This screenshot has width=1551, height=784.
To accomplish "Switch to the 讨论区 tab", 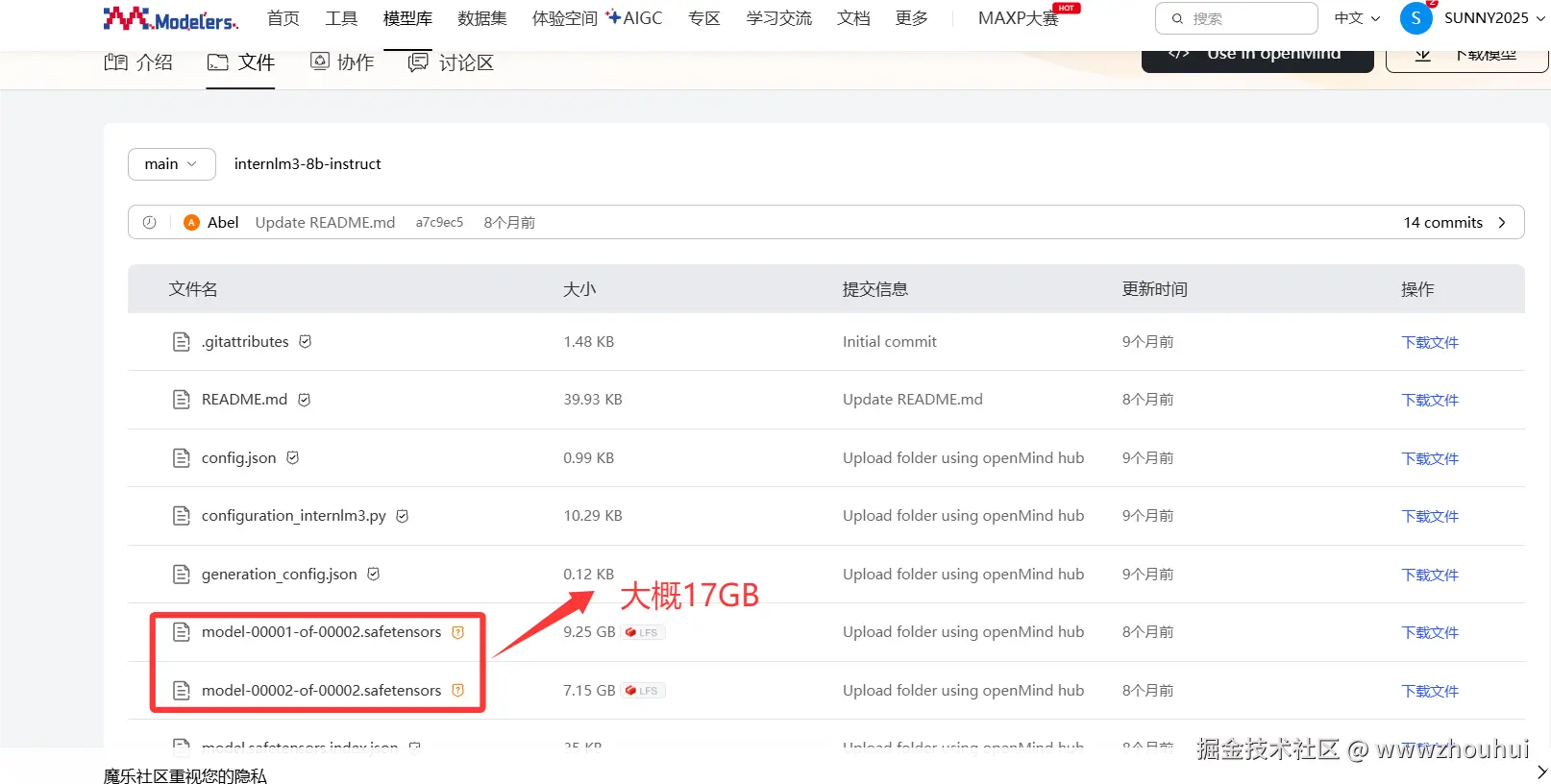I will tap(451, 62).
